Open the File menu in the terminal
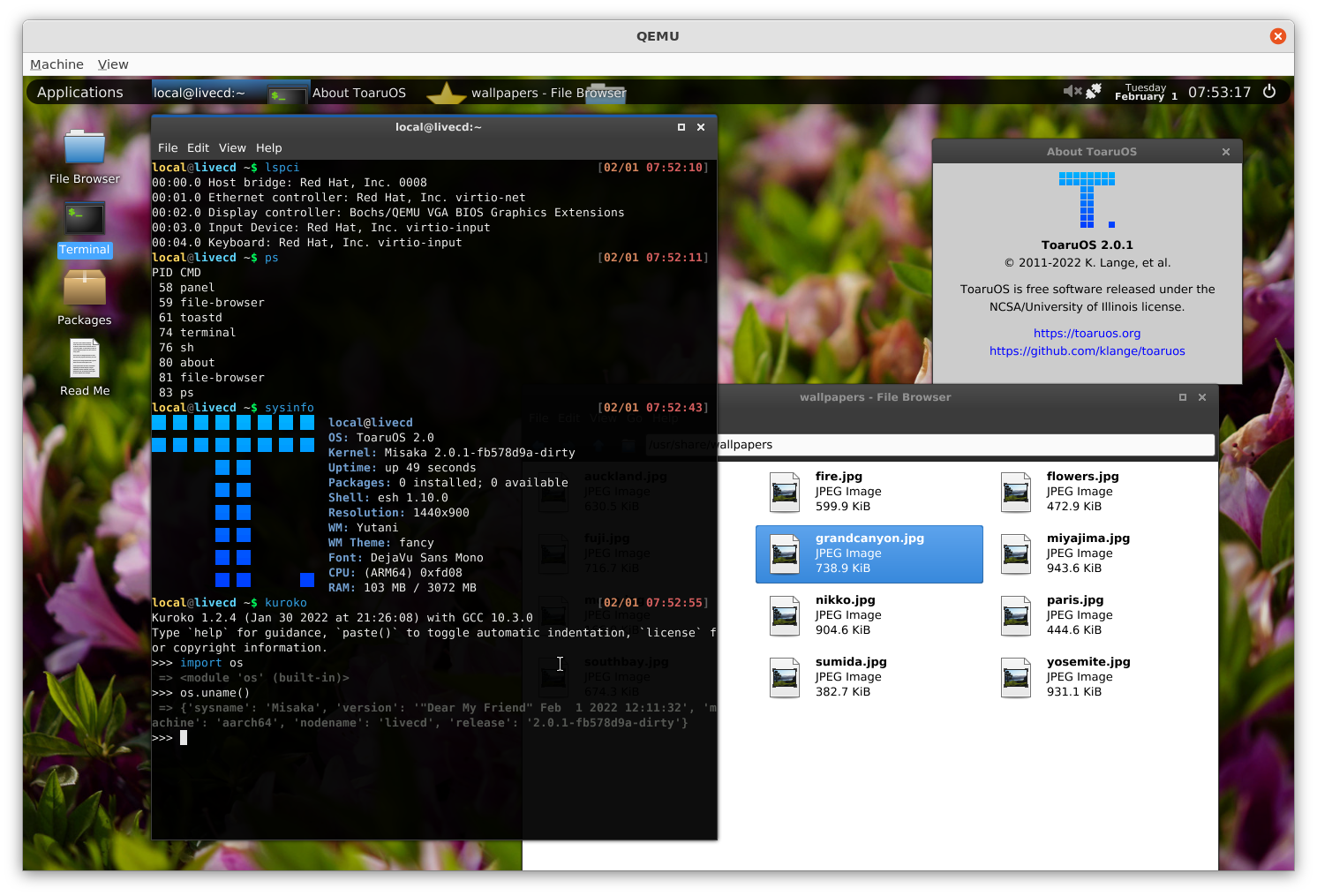Image resolution: width=1317 pixels, height=896 pixels. (168, 147)
